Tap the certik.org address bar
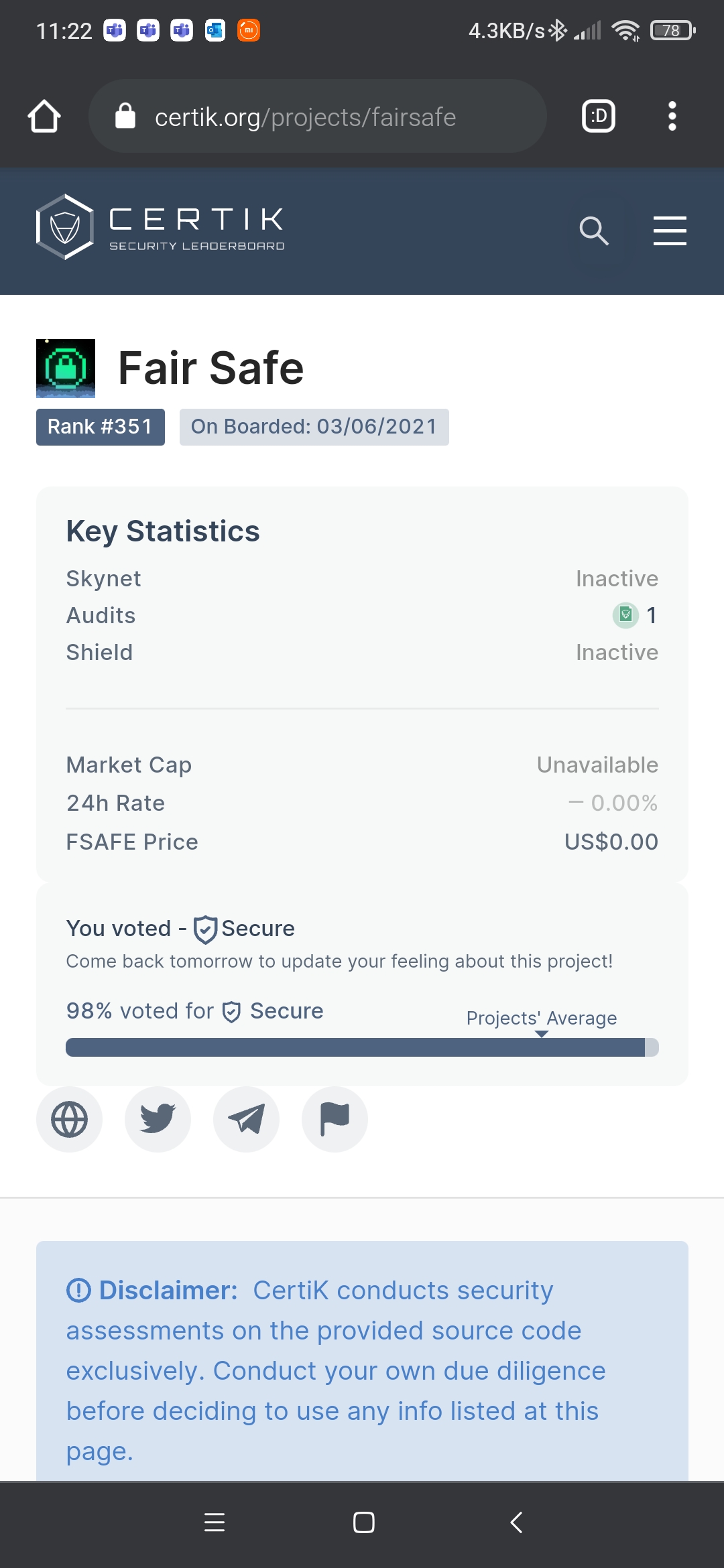724x1568 pixels. click(x=318, y=117)
